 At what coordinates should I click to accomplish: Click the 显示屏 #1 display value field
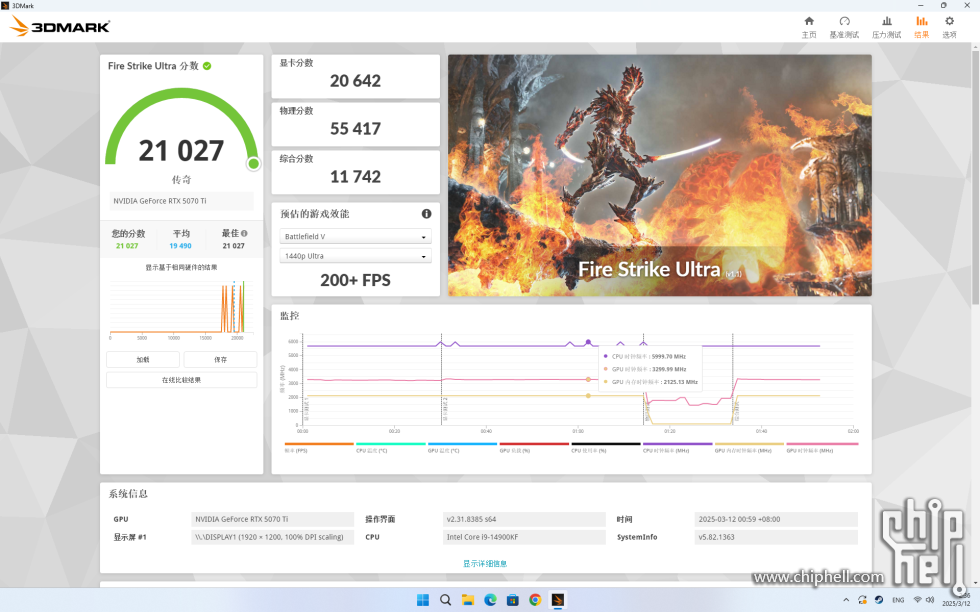pos(272,537)
